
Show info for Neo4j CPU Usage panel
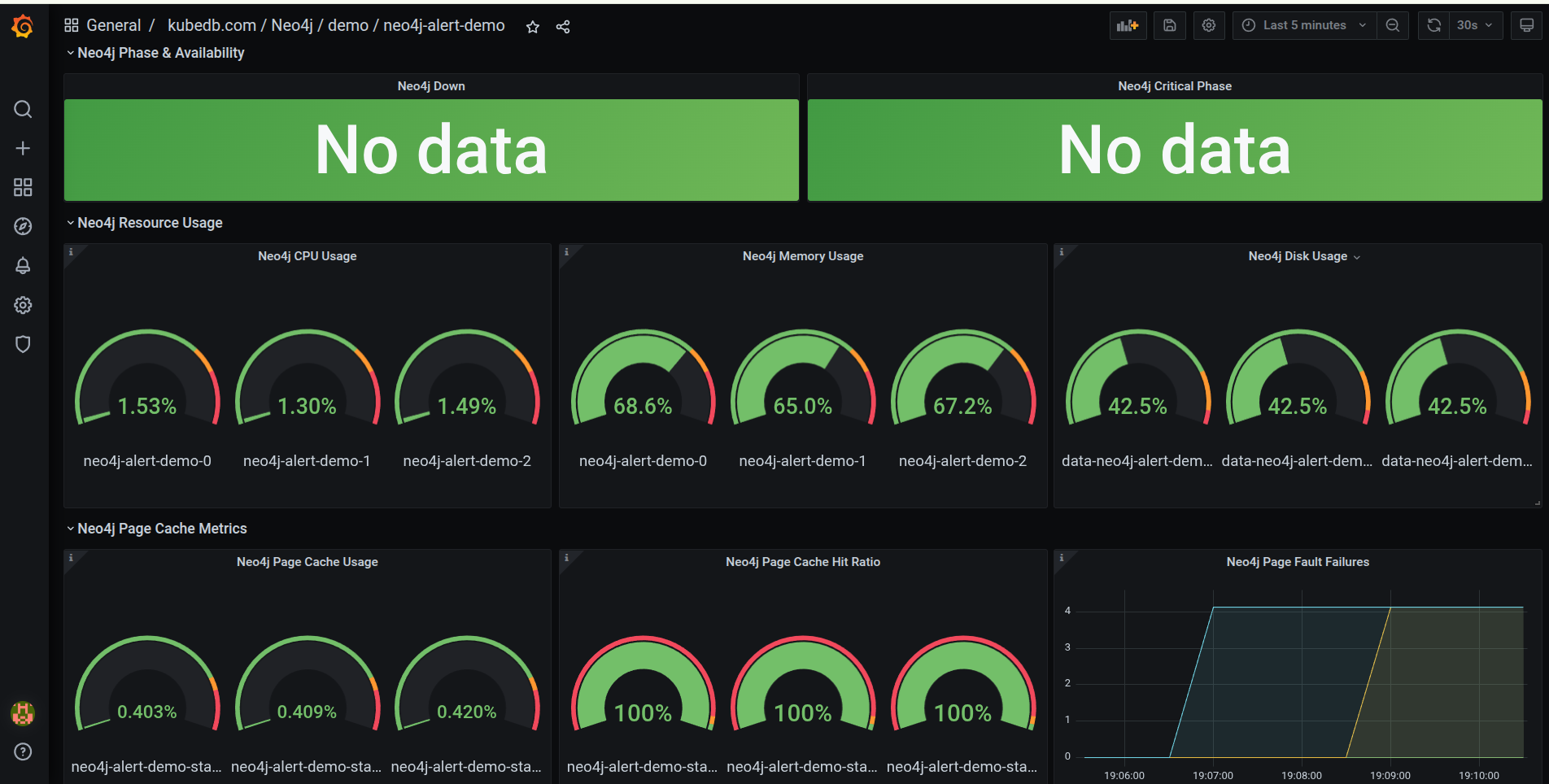pyautogui.click(x=71, y=252)
